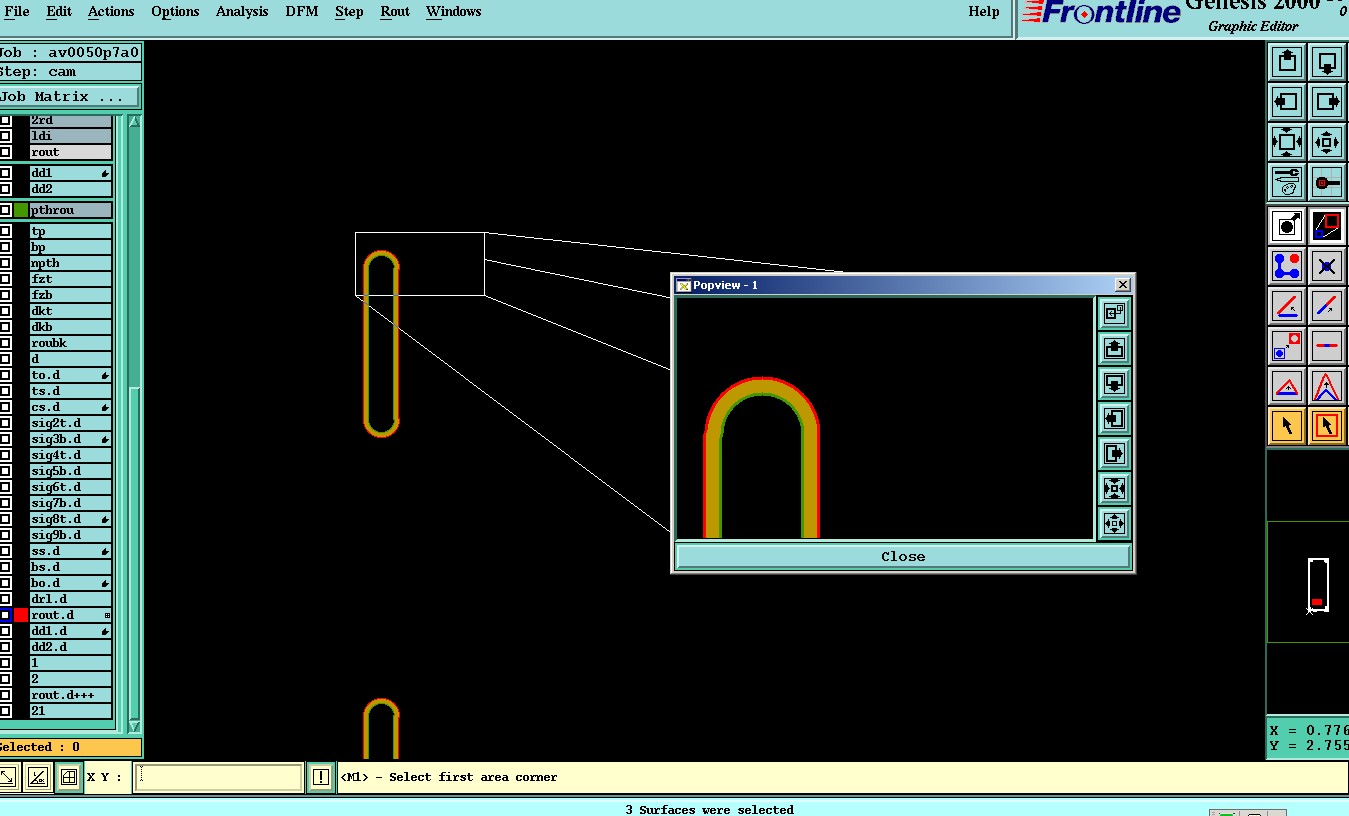
Task: Click the zoom-out arrows icon in main toolbar
Action: coord(1327,142)
